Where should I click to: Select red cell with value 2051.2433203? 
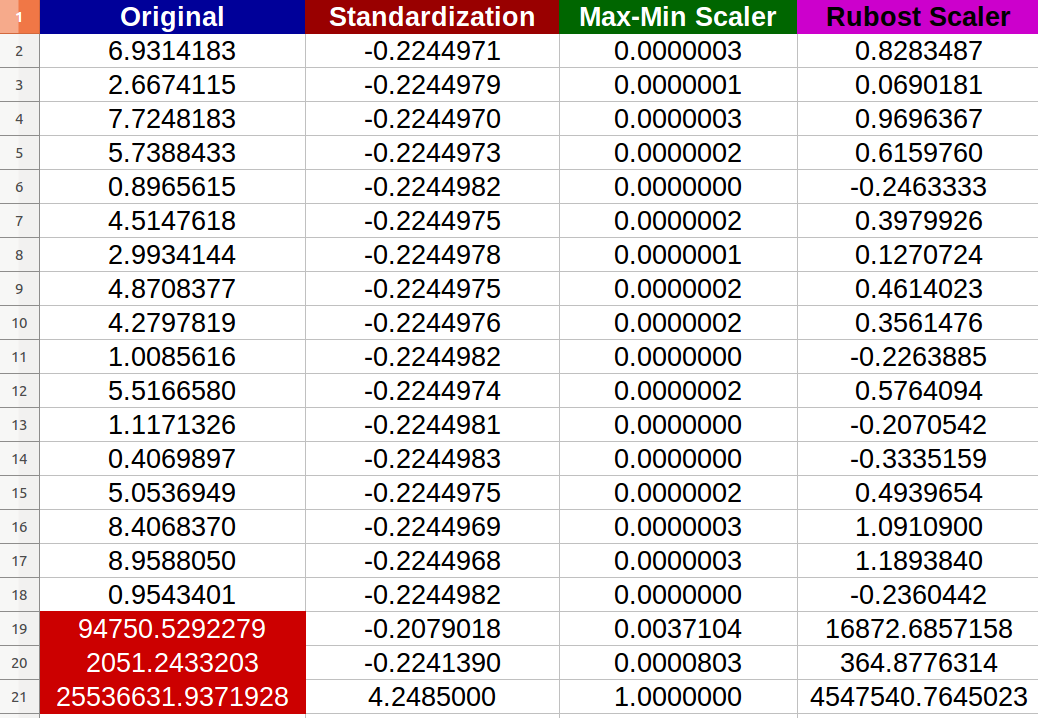(x=172, y=662)
